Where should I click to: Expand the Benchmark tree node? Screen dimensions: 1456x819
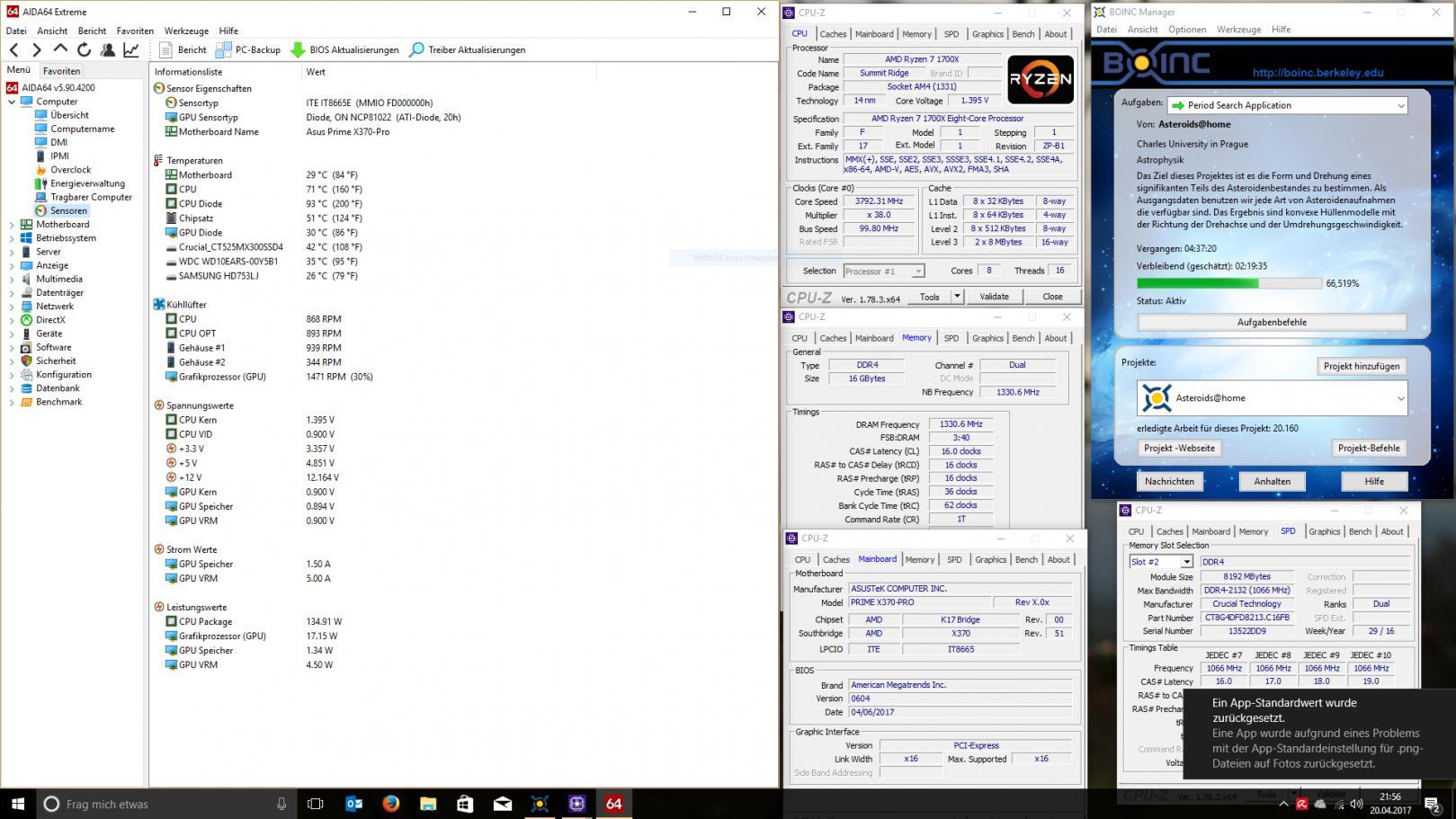12,402
